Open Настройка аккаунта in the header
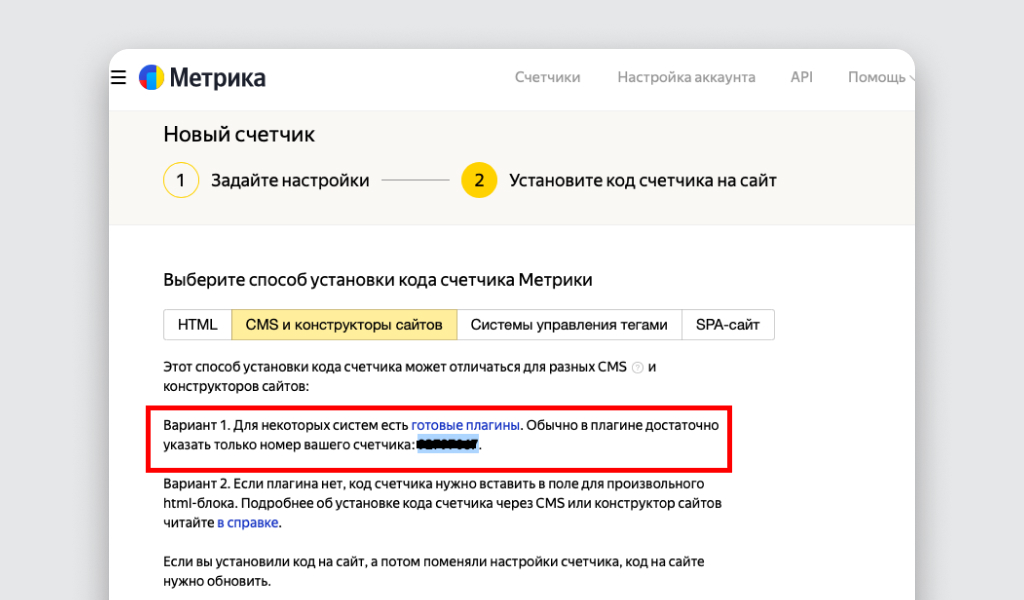The image size is (1024, 600). [686, 77]
